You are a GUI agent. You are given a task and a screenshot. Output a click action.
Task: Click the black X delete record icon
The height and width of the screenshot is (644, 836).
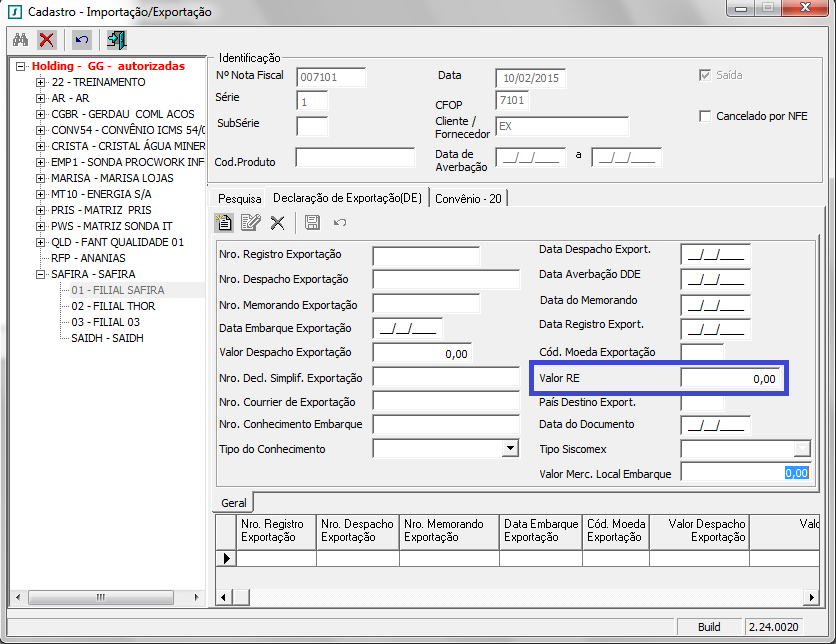point(278,222)
